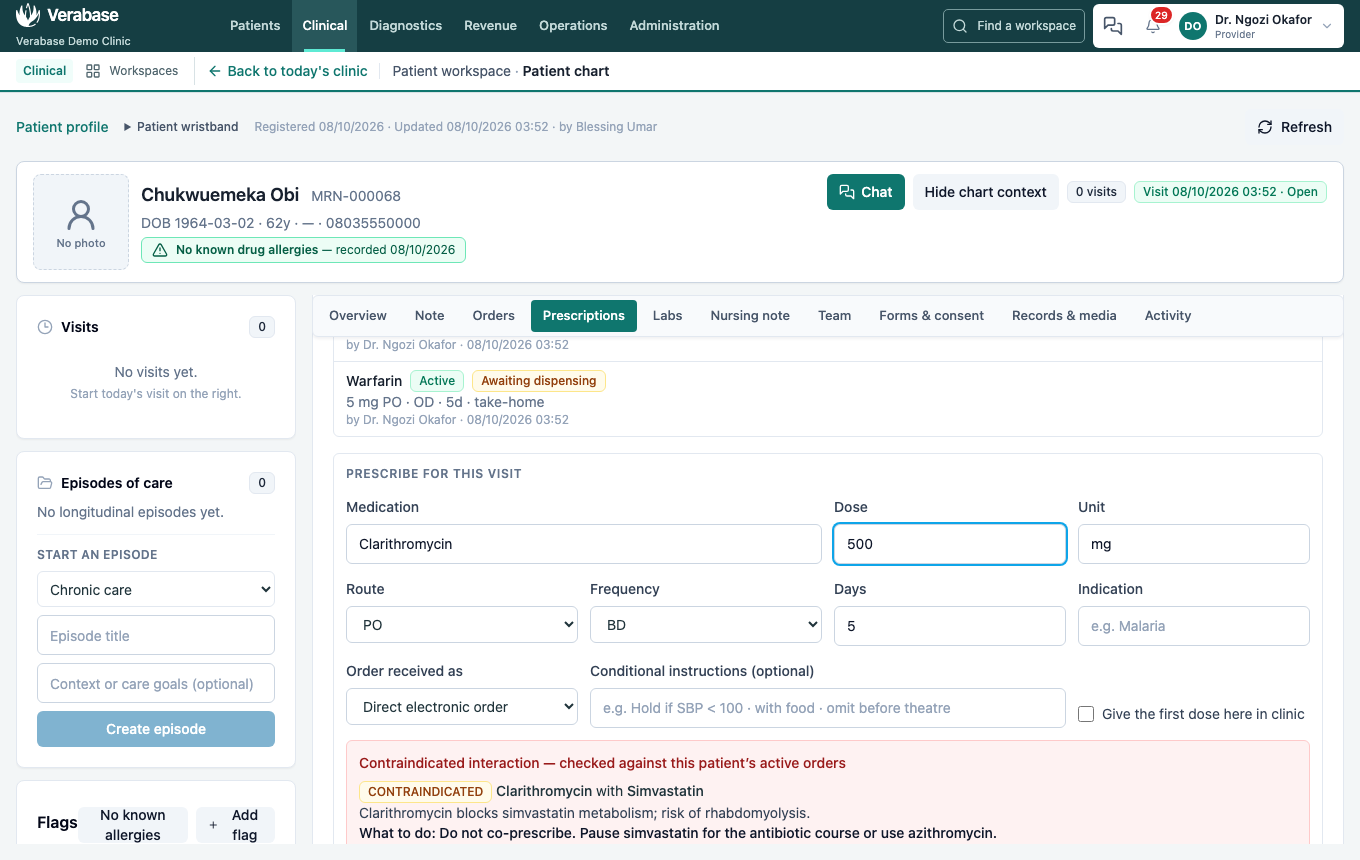Switch to the Records & media tab
This screenshot has height=860, width=1360.
[x=1064, y=316]
